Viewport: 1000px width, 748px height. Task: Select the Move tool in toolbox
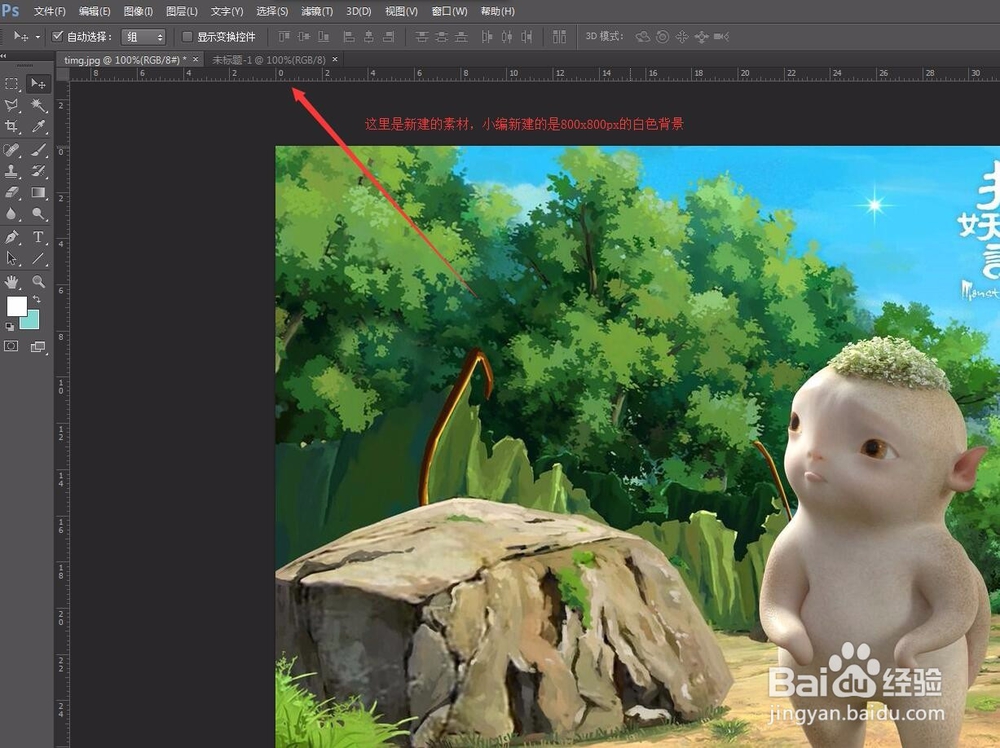pos(38,84)
